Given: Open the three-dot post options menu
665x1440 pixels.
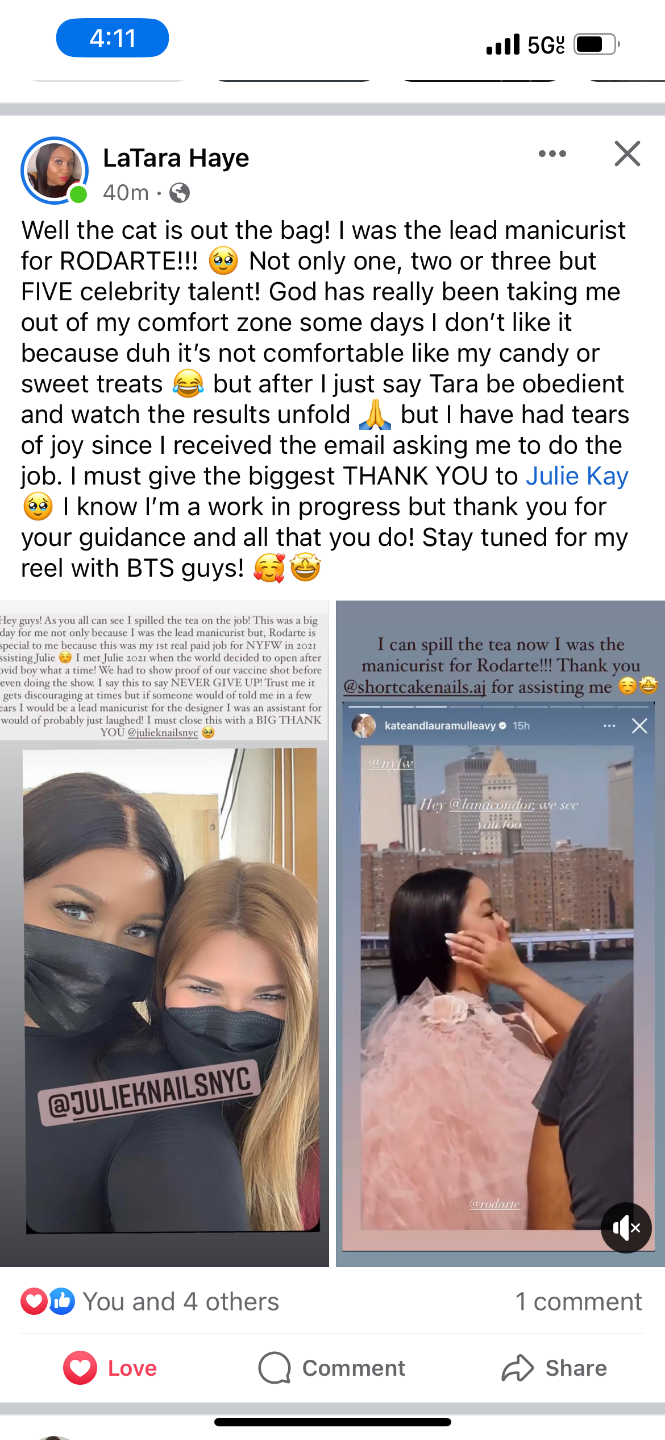Looking at the screenshot, I should (x=552, y=154).
